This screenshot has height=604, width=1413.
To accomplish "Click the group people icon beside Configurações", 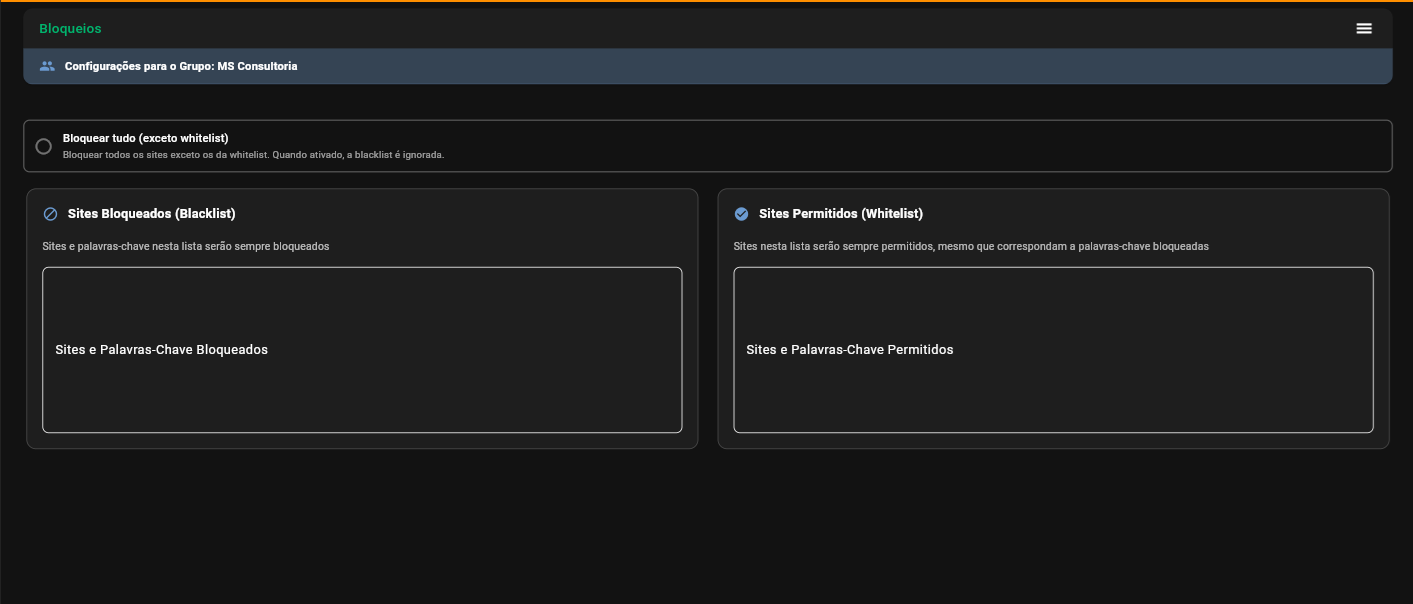I will [47, 66].
